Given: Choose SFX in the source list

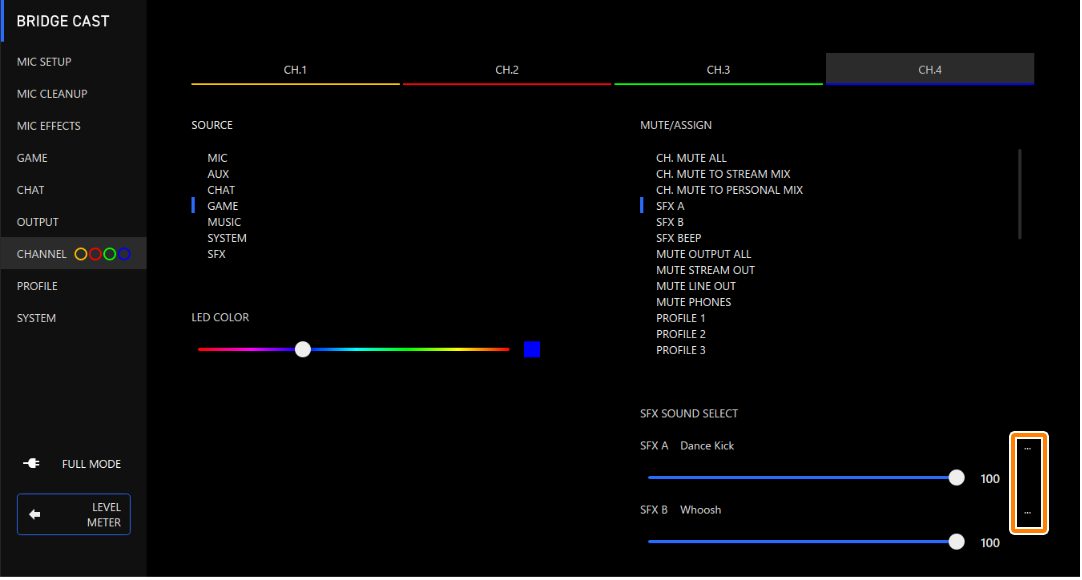Looking at the screenshot, I should (x=216, y=255).
